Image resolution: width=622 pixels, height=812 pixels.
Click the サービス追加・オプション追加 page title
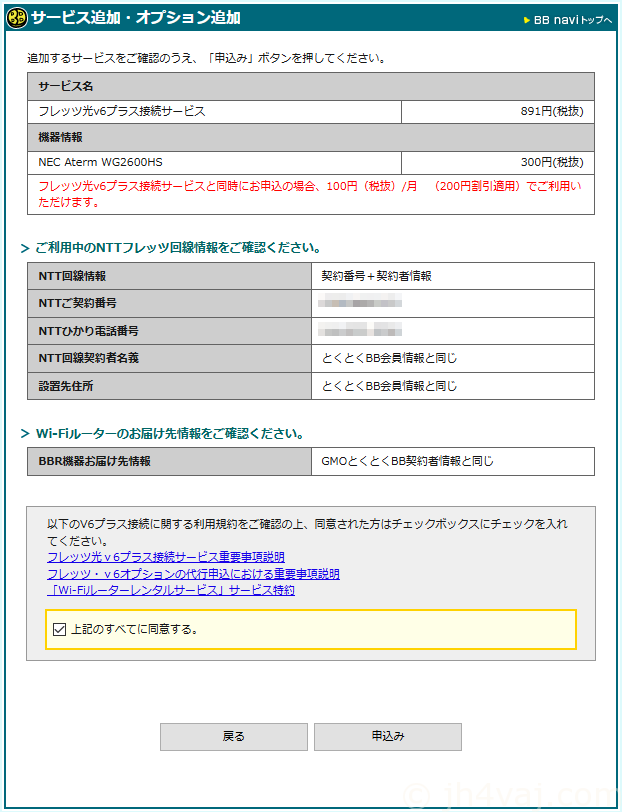pyautogui.click(x=135, y=18)
